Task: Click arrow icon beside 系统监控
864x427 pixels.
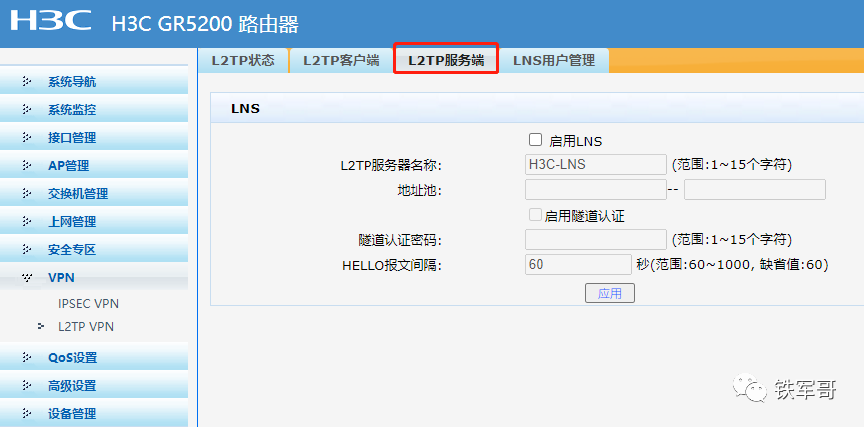Action: 26,110
